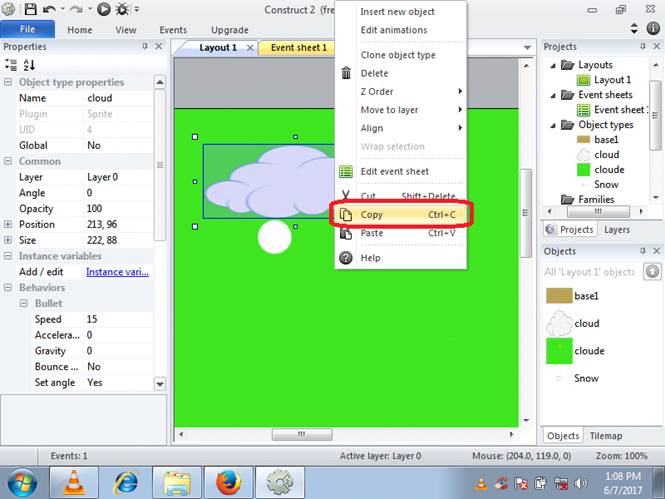665x499 pixels.
Task: Select cloud thumbnail in Objects panel
Action: (559, 323)
